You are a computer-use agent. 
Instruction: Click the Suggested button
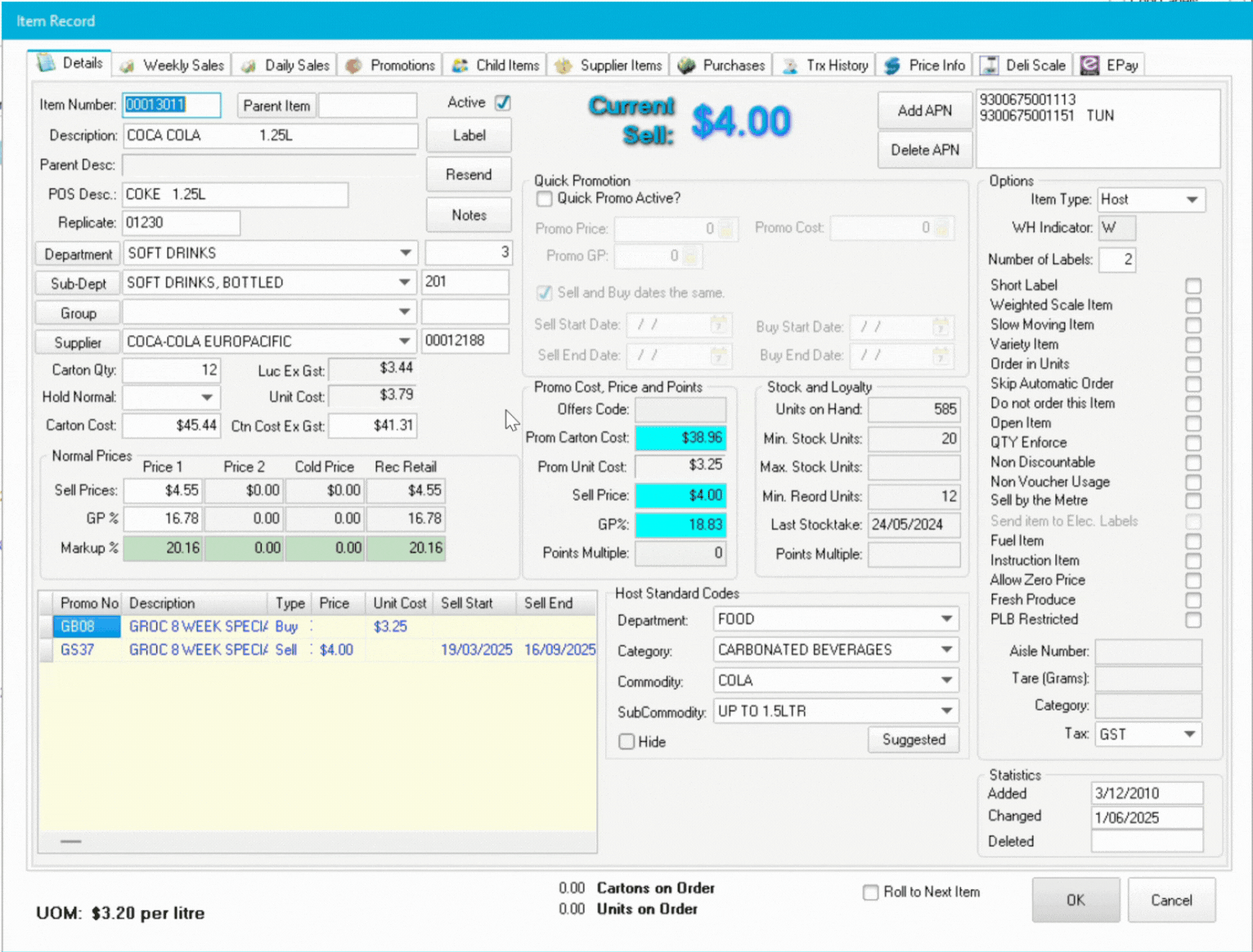(914, 739)
